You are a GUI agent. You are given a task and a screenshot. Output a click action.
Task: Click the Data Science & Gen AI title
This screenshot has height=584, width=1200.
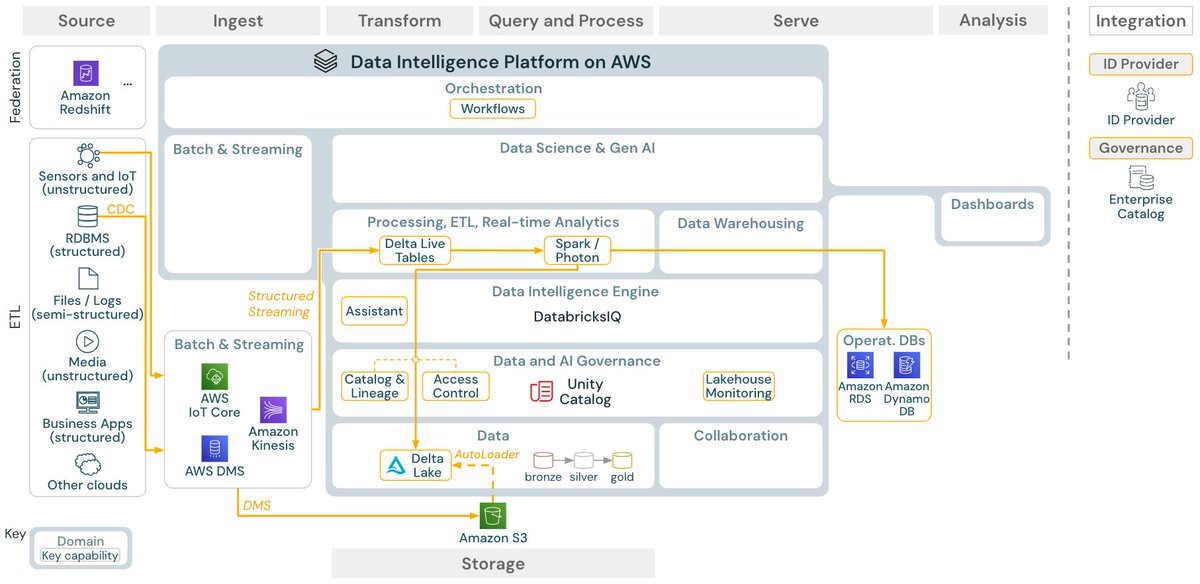coord(577,148)
